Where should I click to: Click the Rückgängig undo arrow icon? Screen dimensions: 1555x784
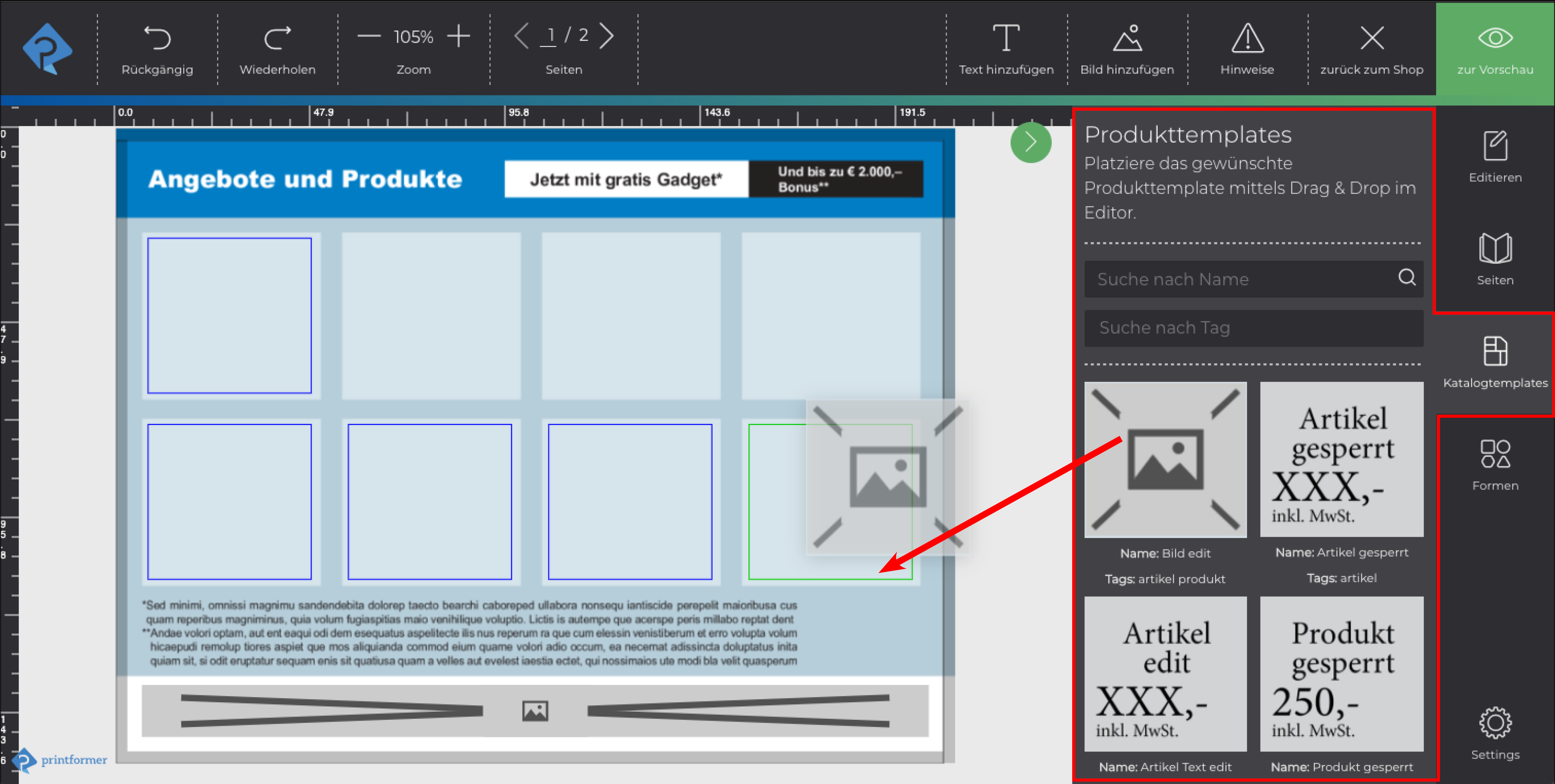point(157,39)
